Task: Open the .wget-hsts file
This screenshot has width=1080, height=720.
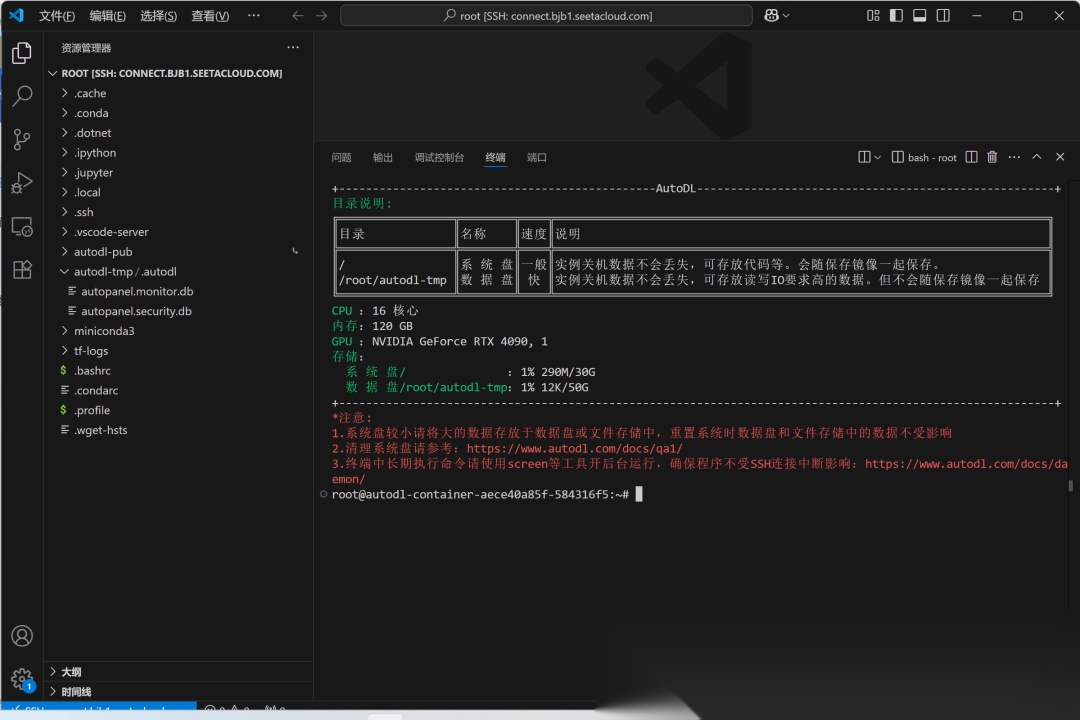Action: click(x=178, y=430)
